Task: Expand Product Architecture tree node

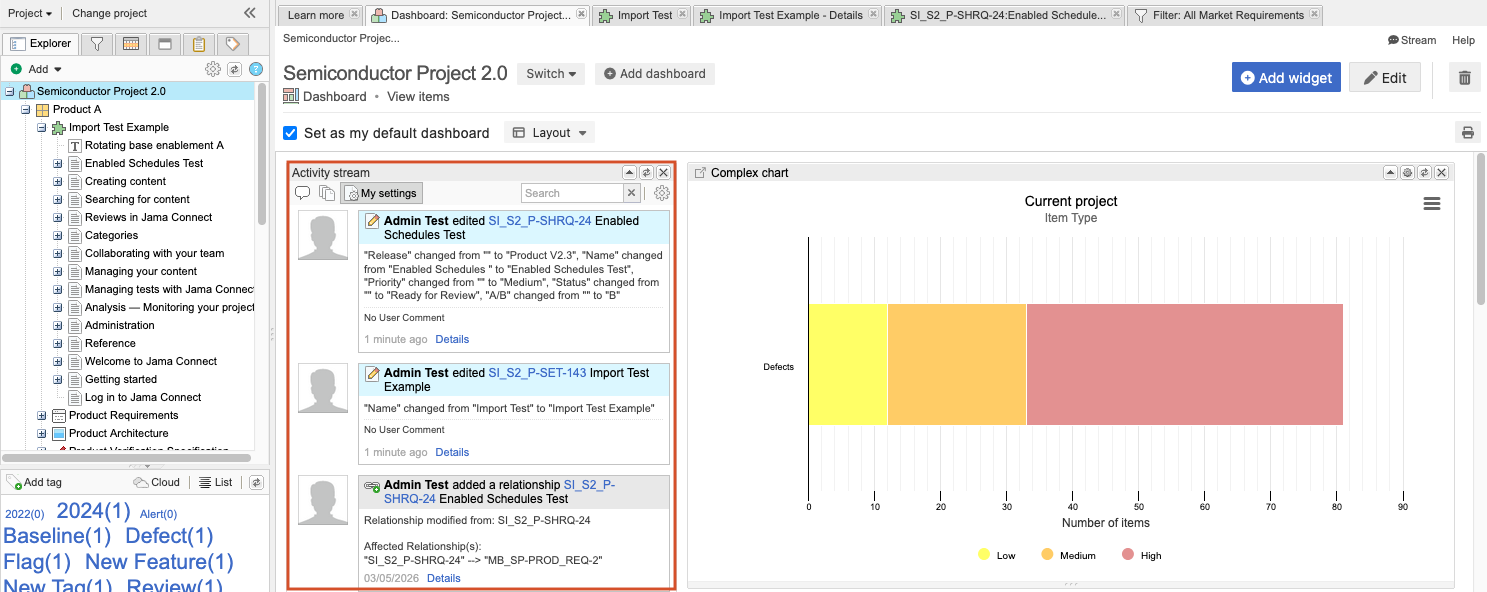Action: 42,433
